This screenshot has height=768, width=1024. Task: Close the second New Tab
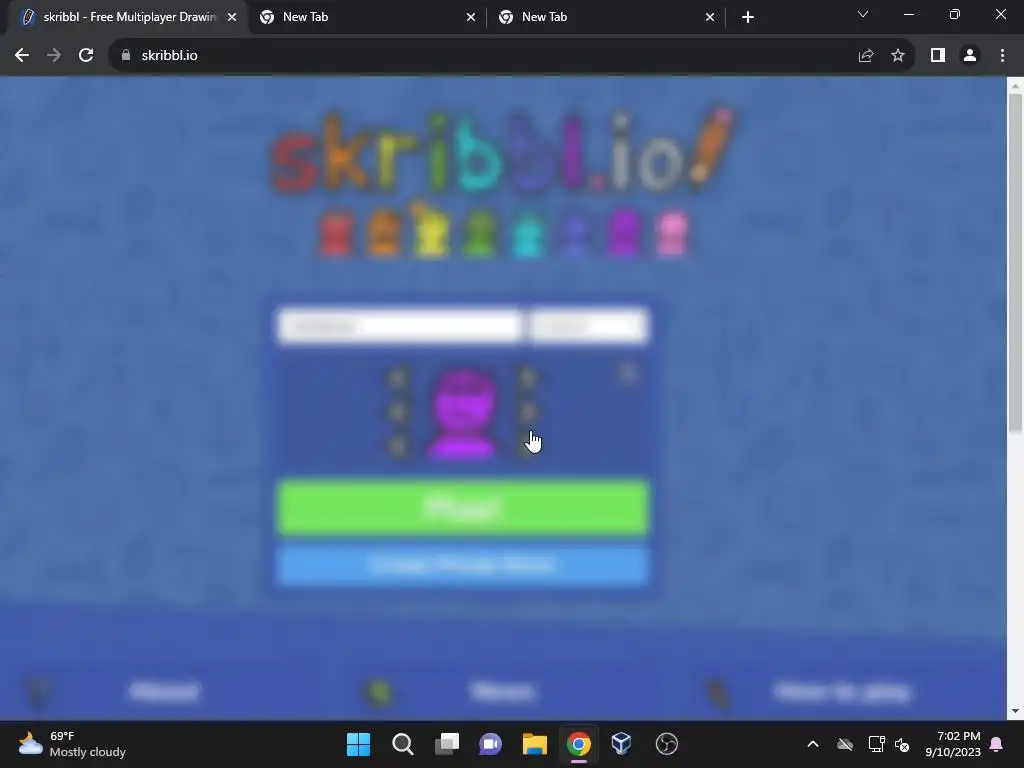click(x=710, y=17)
